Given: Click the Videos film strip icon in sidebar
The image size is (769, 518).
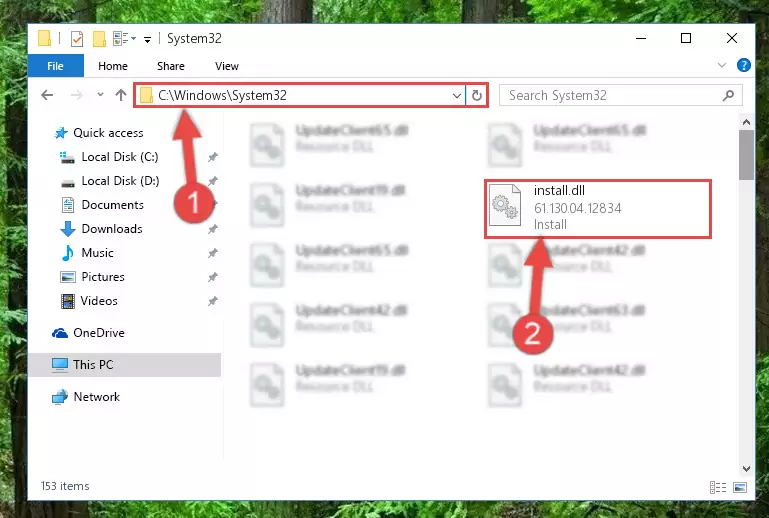Looking at the screenshot, I should point(68,301).
